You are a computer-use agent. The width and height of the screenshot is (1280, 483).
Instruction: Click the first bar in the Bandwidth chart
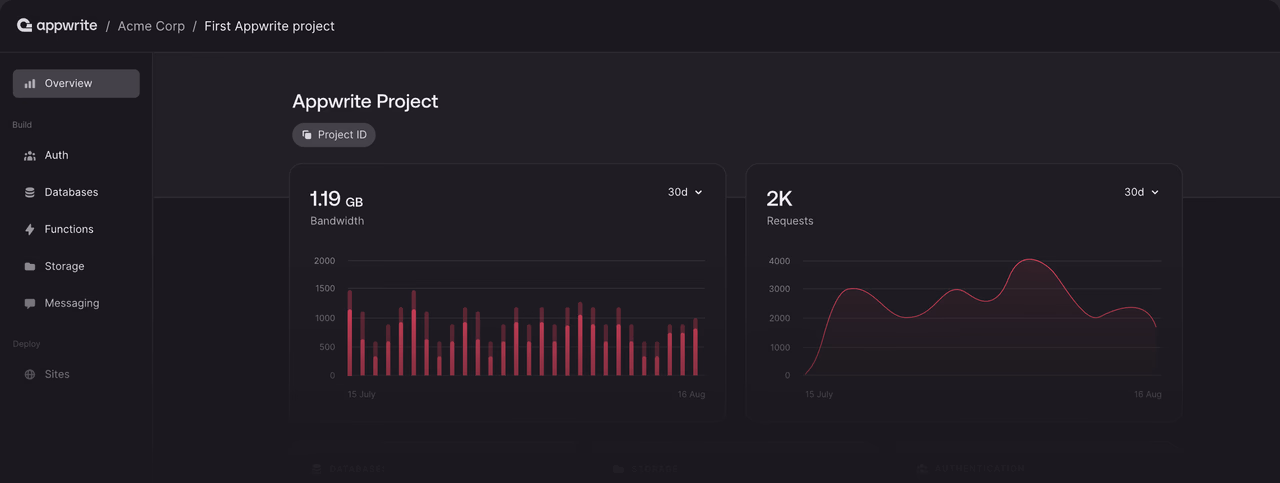tap(349, 333)
